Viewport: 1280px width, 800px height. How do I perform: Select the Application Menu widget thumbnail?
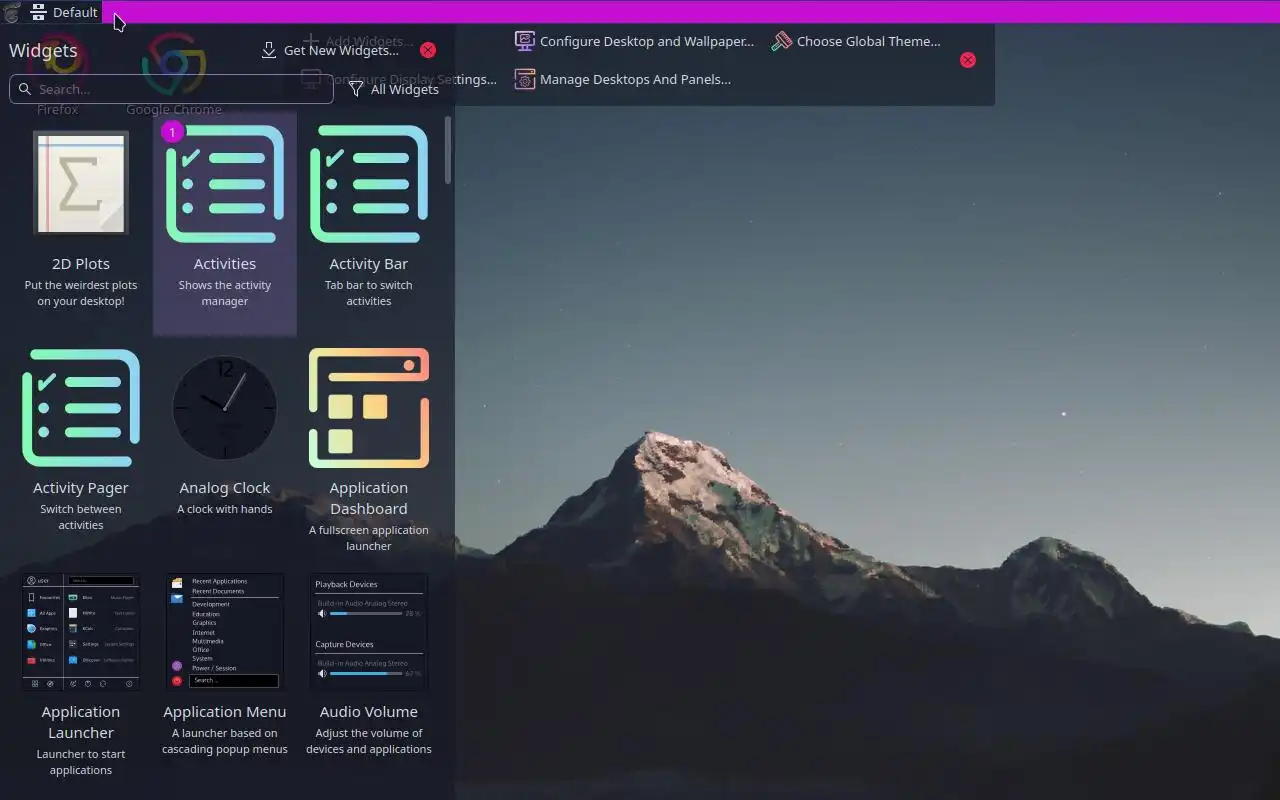(x=225, y=632)
